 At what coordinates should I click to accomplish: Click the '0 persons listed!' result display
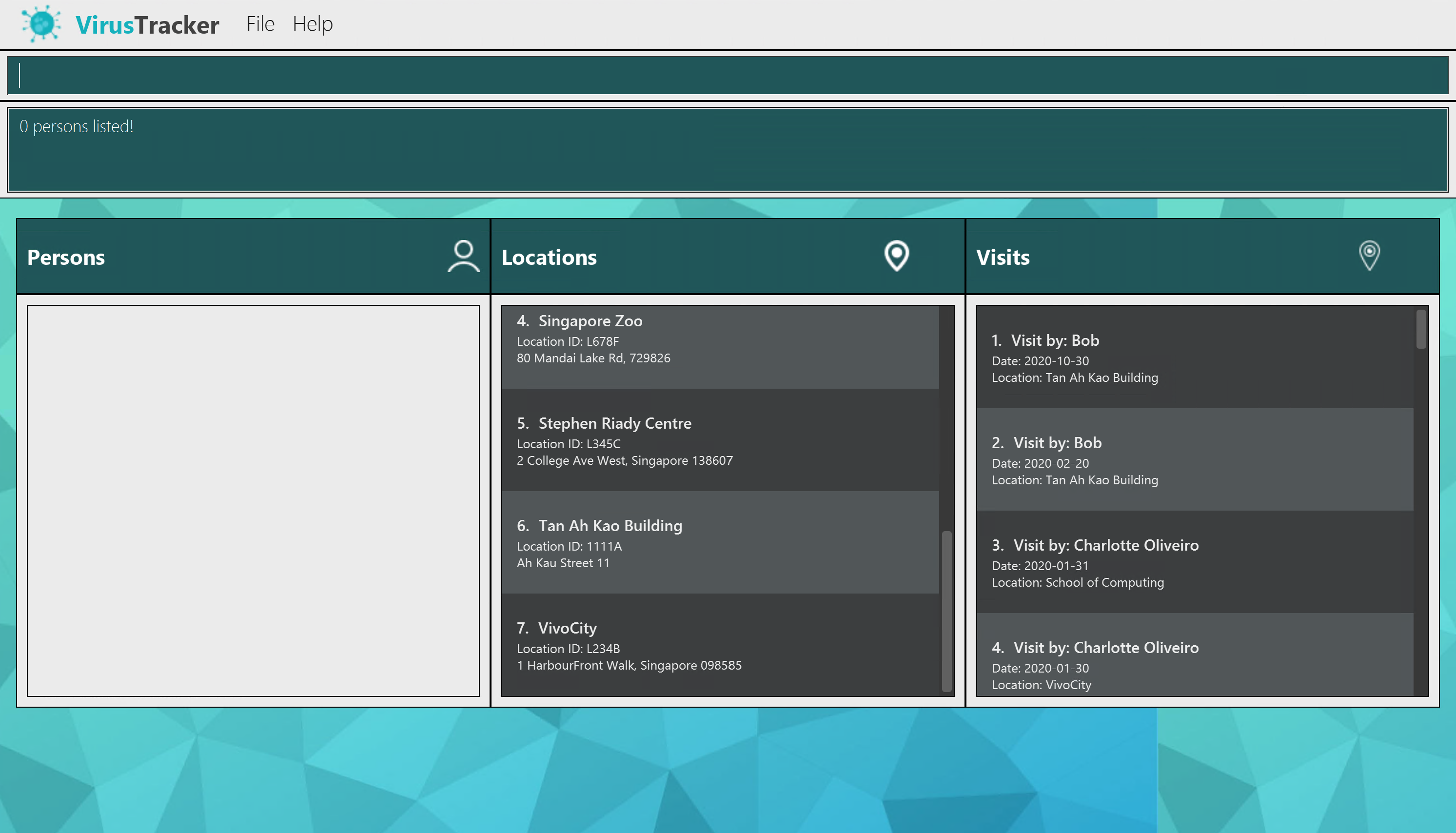pyautogui.click(x=728, y=150)
